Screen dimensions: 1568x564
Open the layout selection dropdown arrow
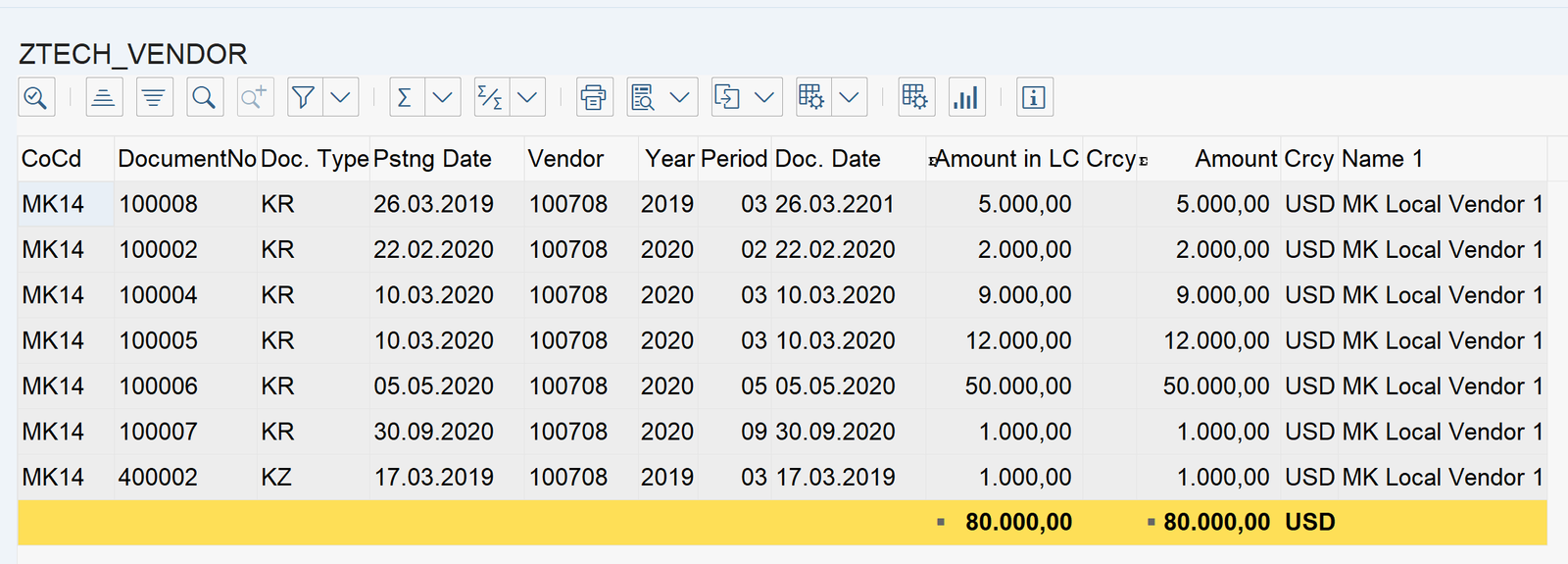tap(849, 97)
